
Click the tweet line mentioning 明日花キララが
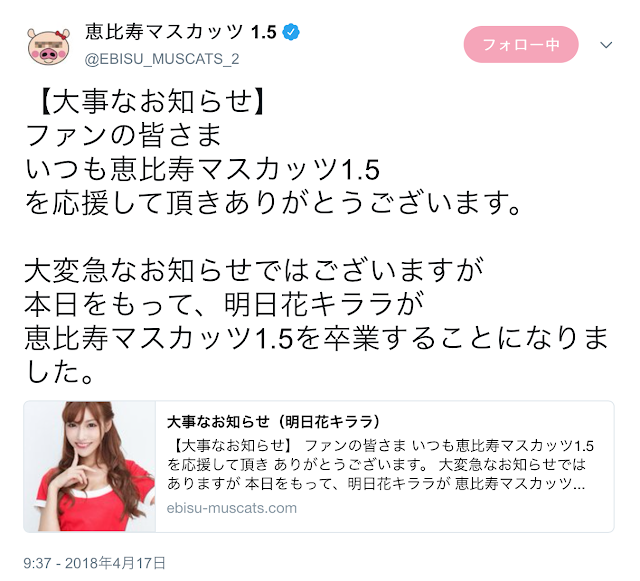click(224, 305)
